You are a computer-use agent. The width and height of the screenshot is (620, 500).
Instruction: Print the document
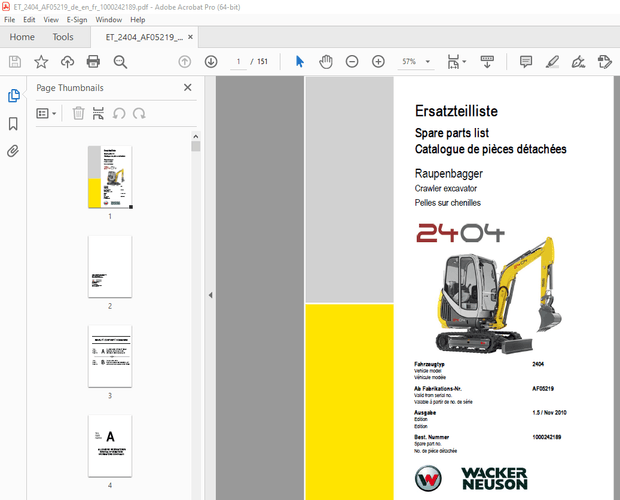[93, 62]
